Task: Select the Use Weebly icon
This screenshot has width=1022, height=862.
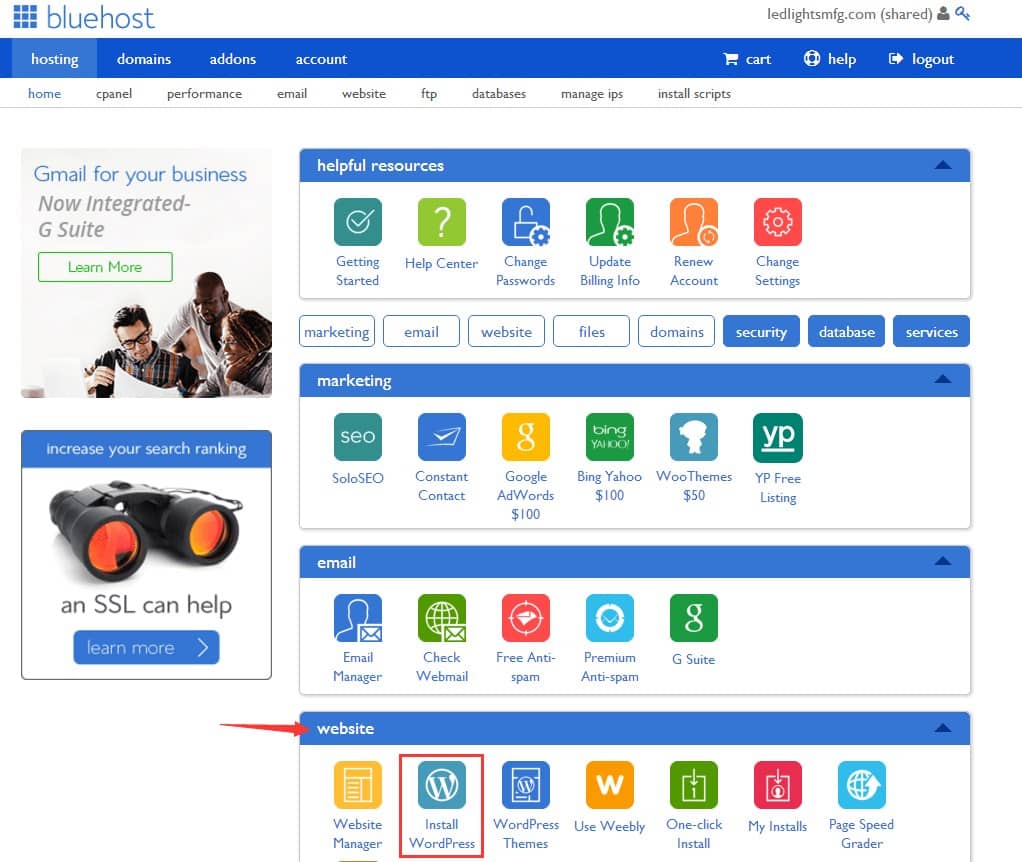Action: coord(609,786)
